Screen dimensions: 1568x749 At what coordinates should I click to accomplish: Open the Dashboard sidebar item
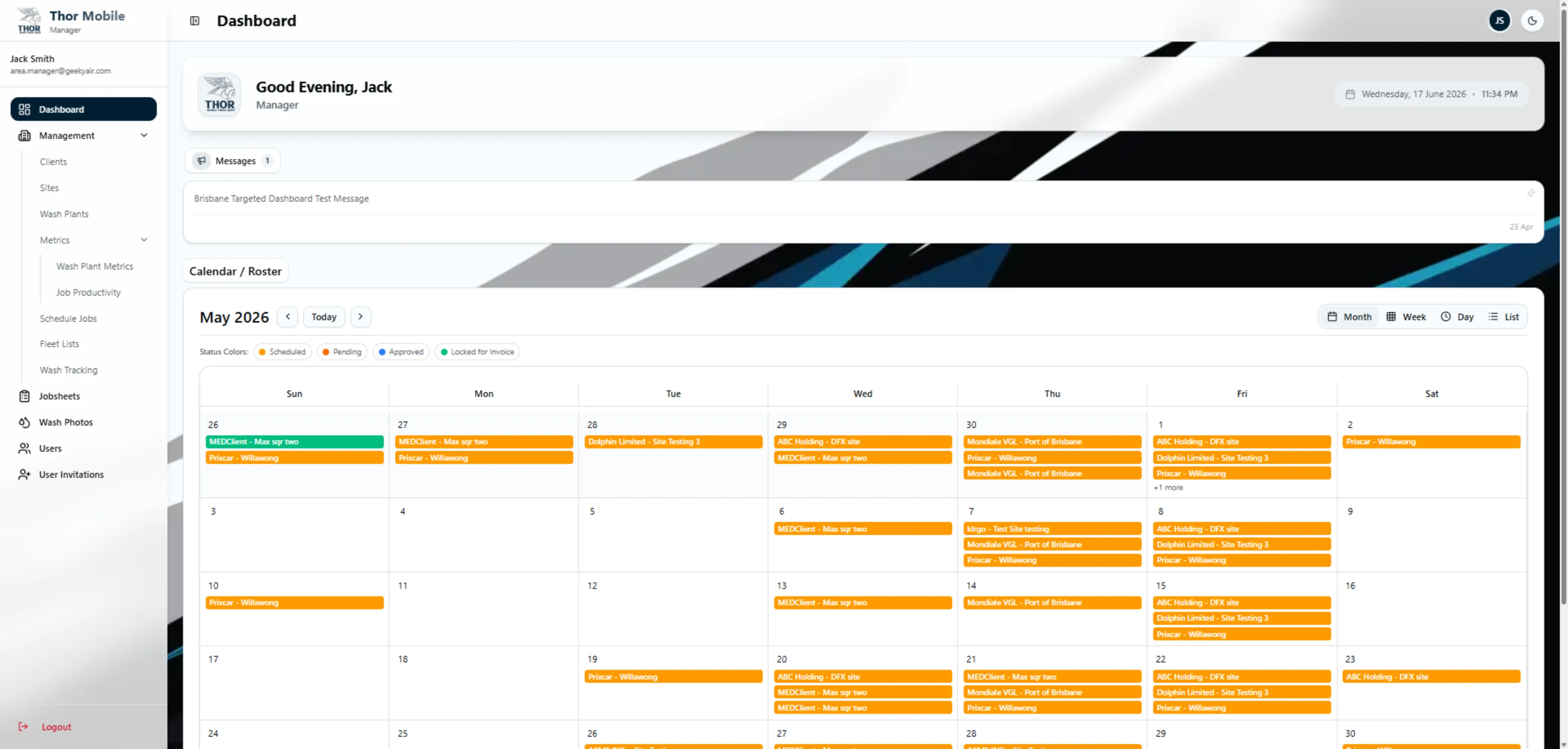83,109
